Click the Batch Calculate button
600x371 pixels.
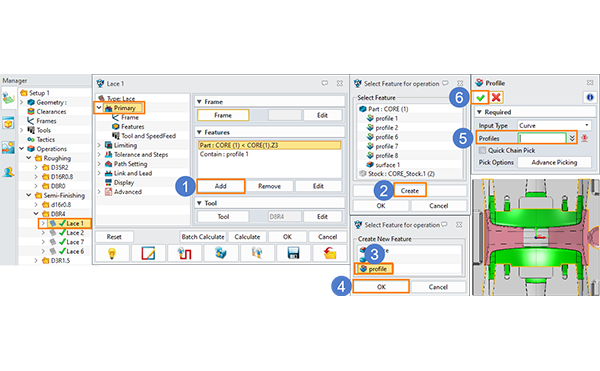point(203,237)
